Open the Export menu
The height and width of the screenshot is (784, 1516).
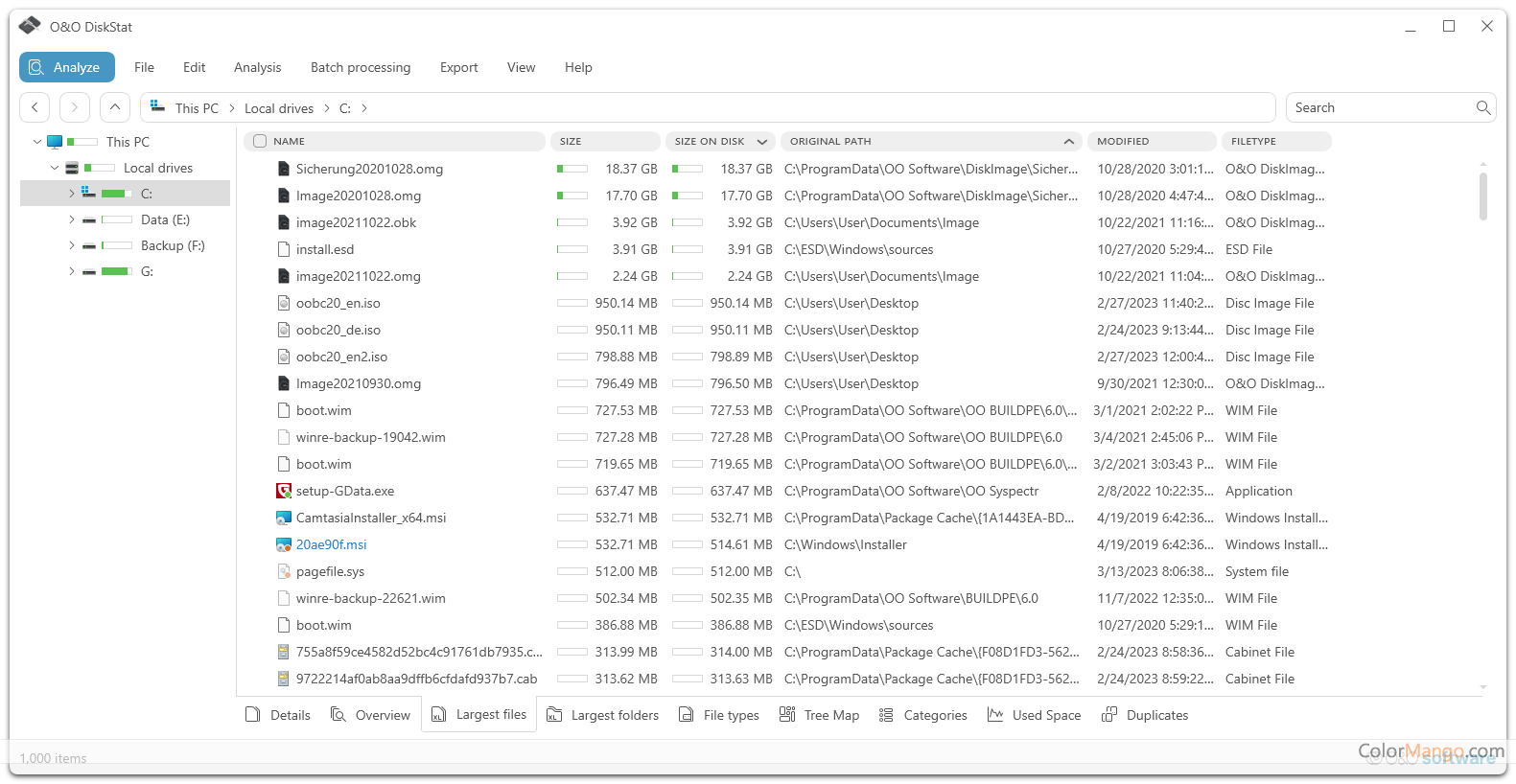(x=458, y=67)
